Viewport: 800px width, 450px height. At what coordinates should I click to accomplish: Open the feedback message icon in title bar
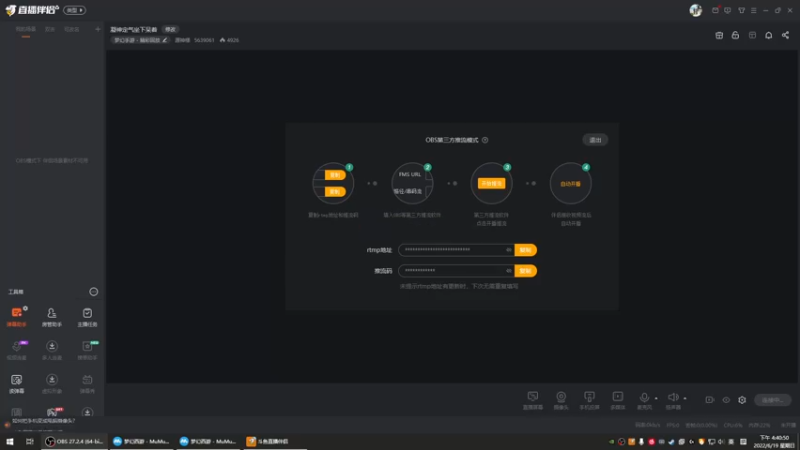click(x=728, y=10)
